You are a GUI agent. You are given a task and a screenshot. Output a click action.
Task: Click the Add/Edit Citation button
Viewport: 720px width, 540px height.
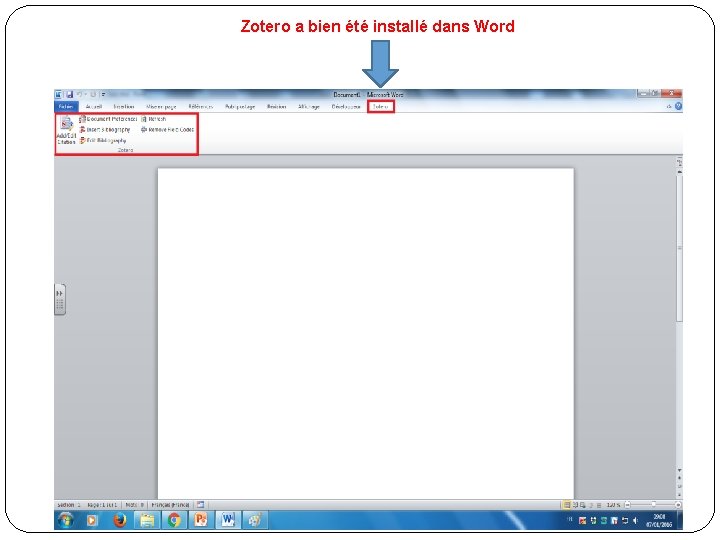pos(66,130)
